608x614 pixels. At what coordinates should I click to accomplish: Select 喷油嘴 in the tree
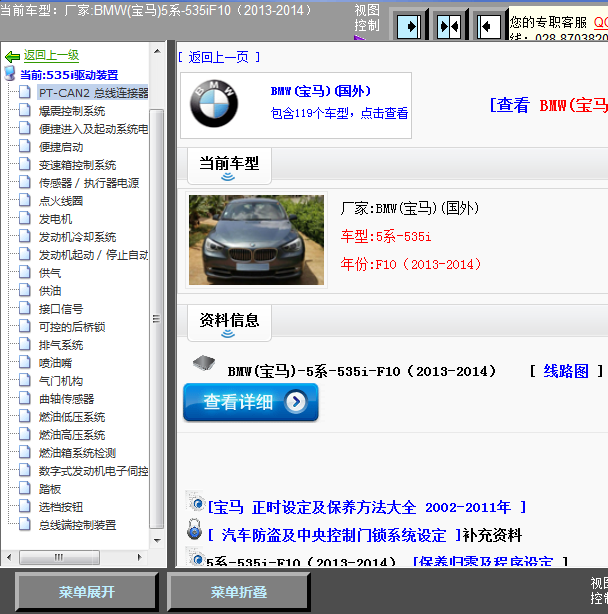pos(55,363)
